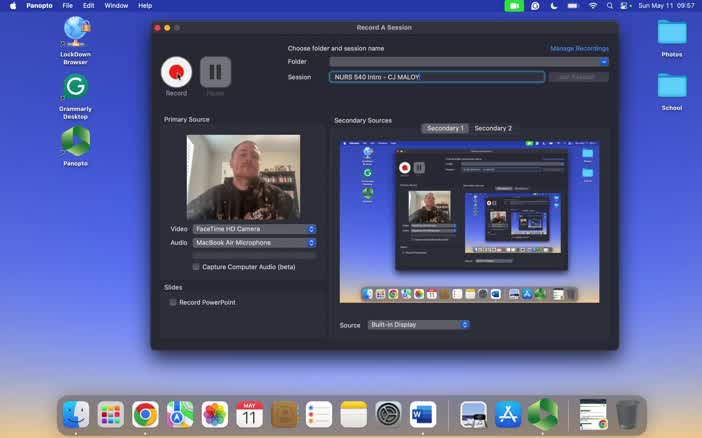
Task: Switch to the Secondary 2 tab
Action: [x=493, y=129]
